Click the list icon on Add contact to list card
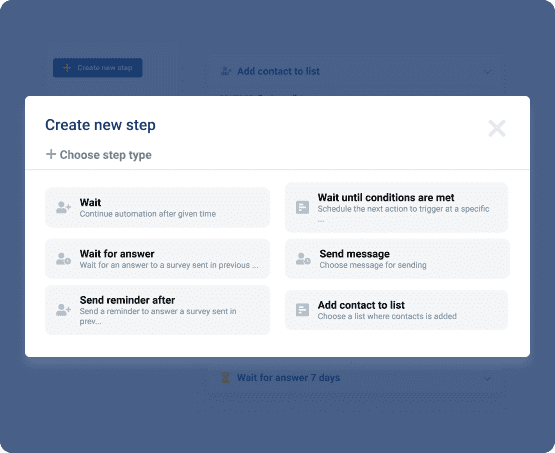The height and width of the screenshot is (453, 555). [302, 310]
